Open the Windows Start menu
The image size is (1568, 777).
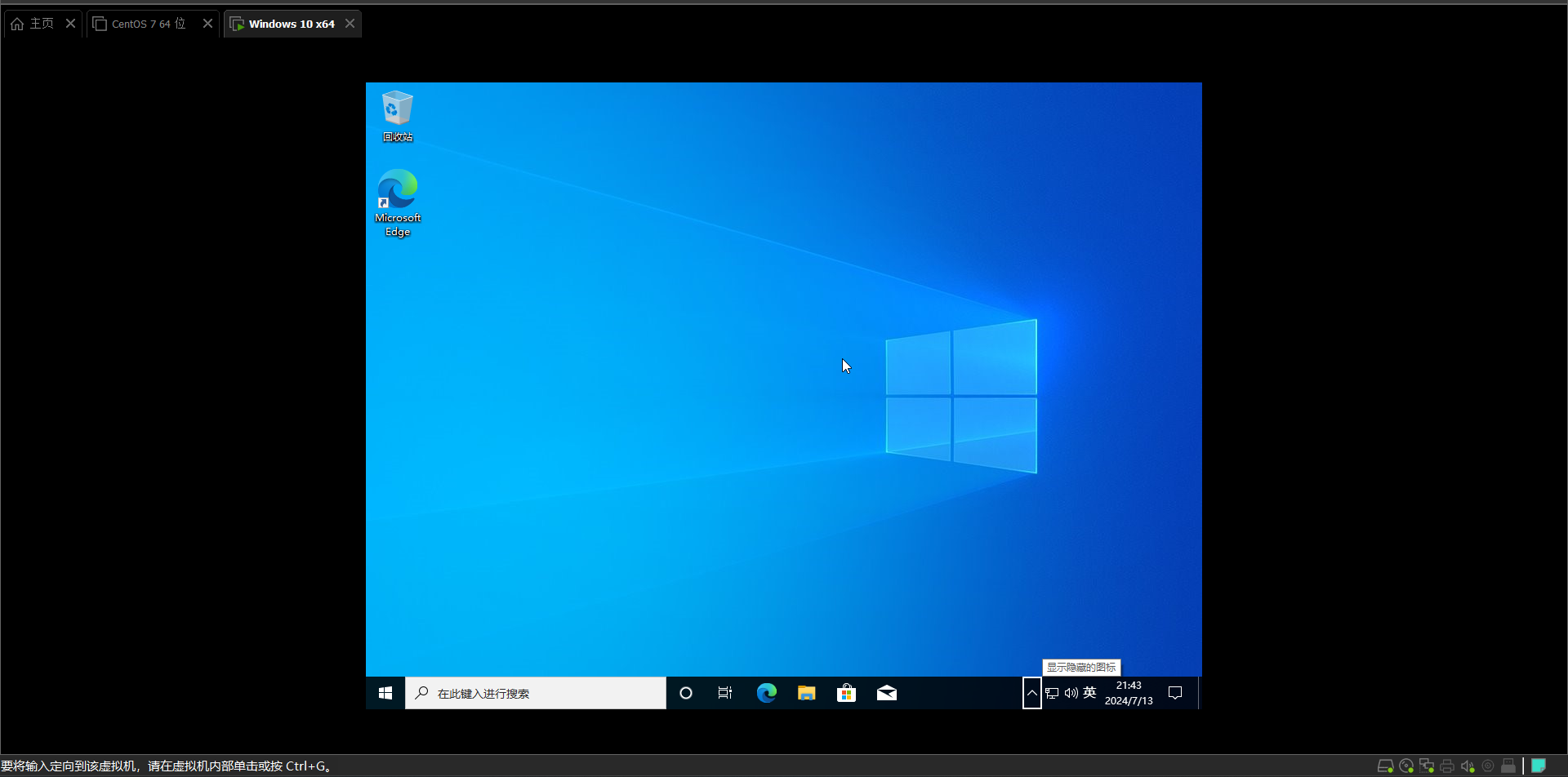coord(385,693)
